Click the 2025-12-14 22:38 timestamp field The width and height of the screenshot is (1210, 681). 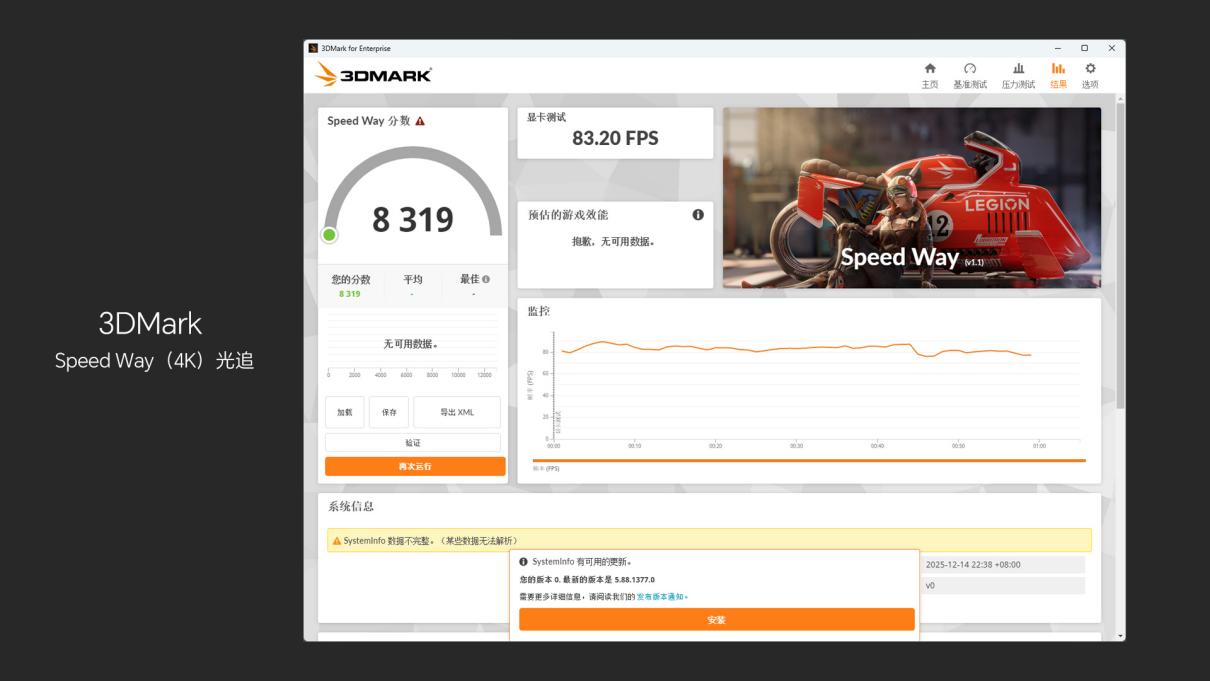(x=1002, y=564)
